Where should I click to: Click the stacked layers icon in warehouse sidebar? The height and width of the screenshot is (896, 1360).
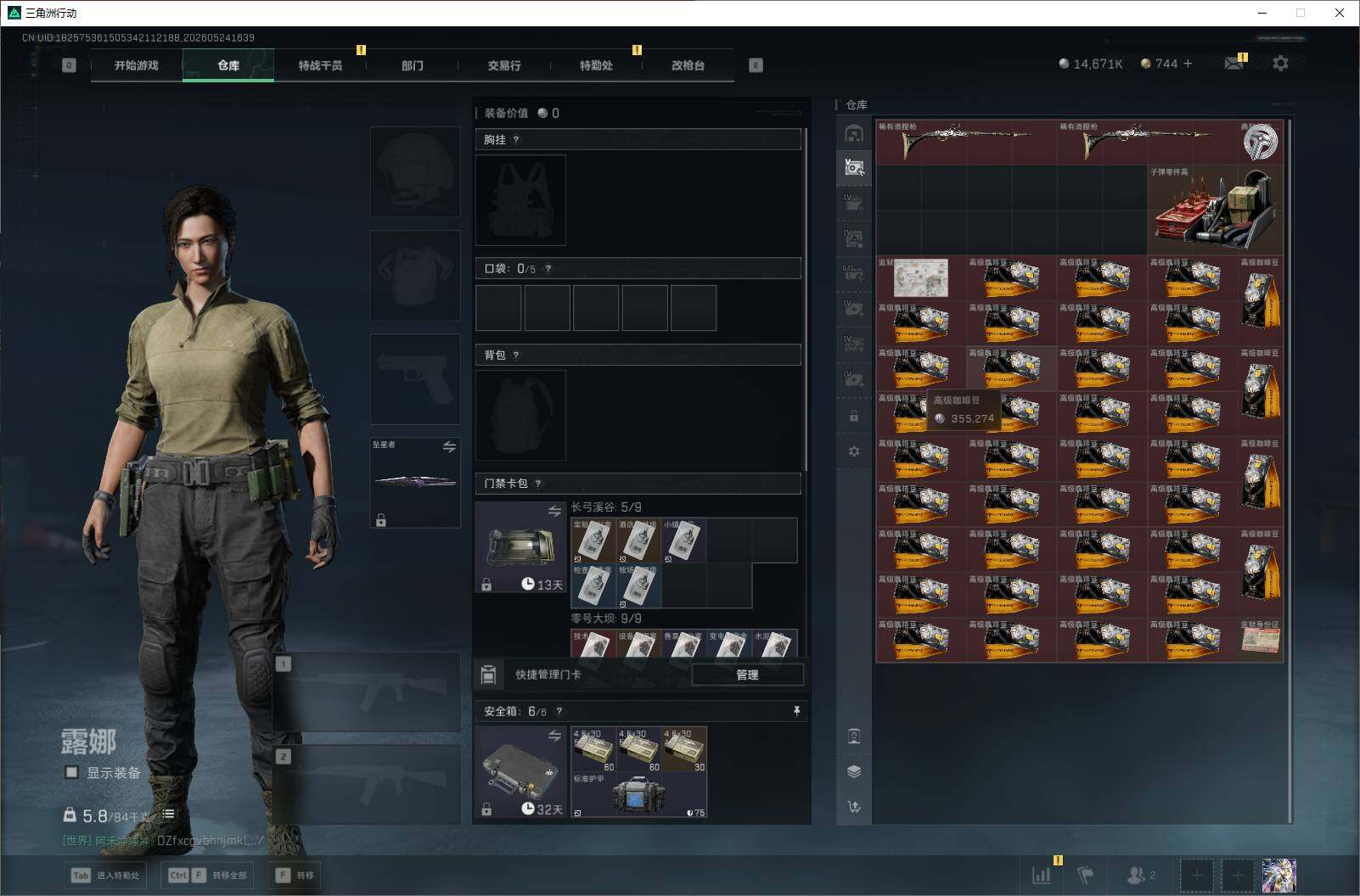854,771
